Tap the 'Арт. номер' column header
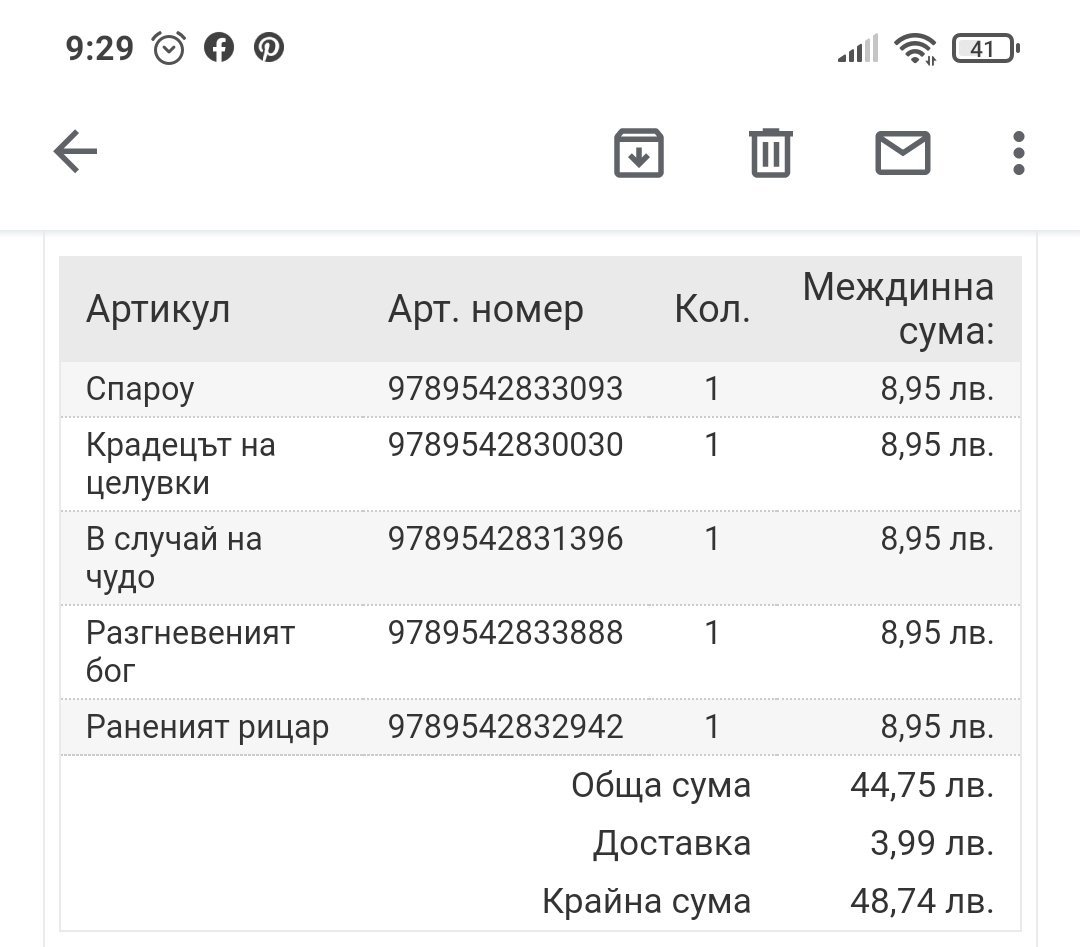Viewport: 1080px width, 947px height. pos(485,310)
